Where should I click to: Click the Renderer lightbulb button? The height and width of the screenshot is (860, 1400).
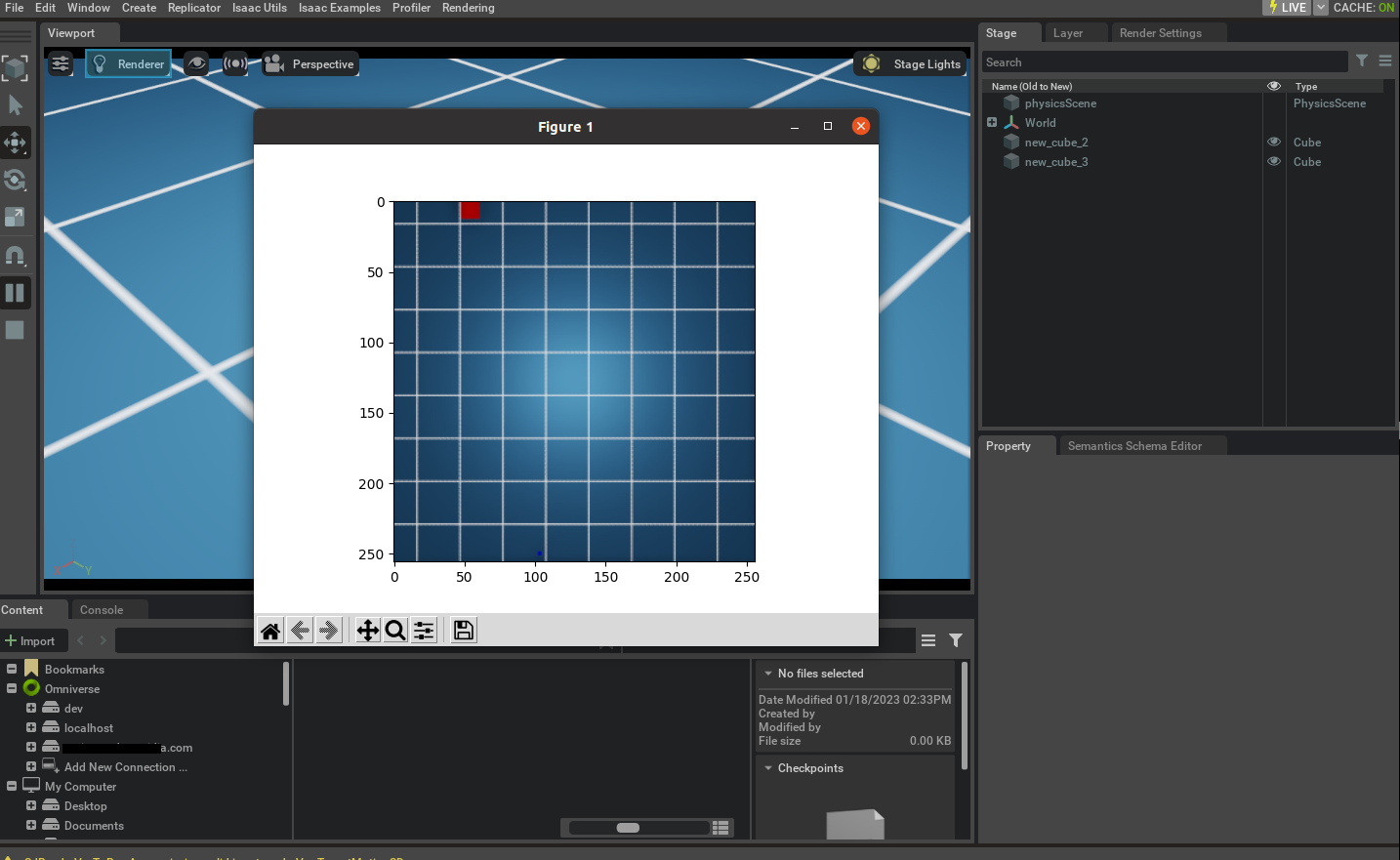click(x=128, y=62)
